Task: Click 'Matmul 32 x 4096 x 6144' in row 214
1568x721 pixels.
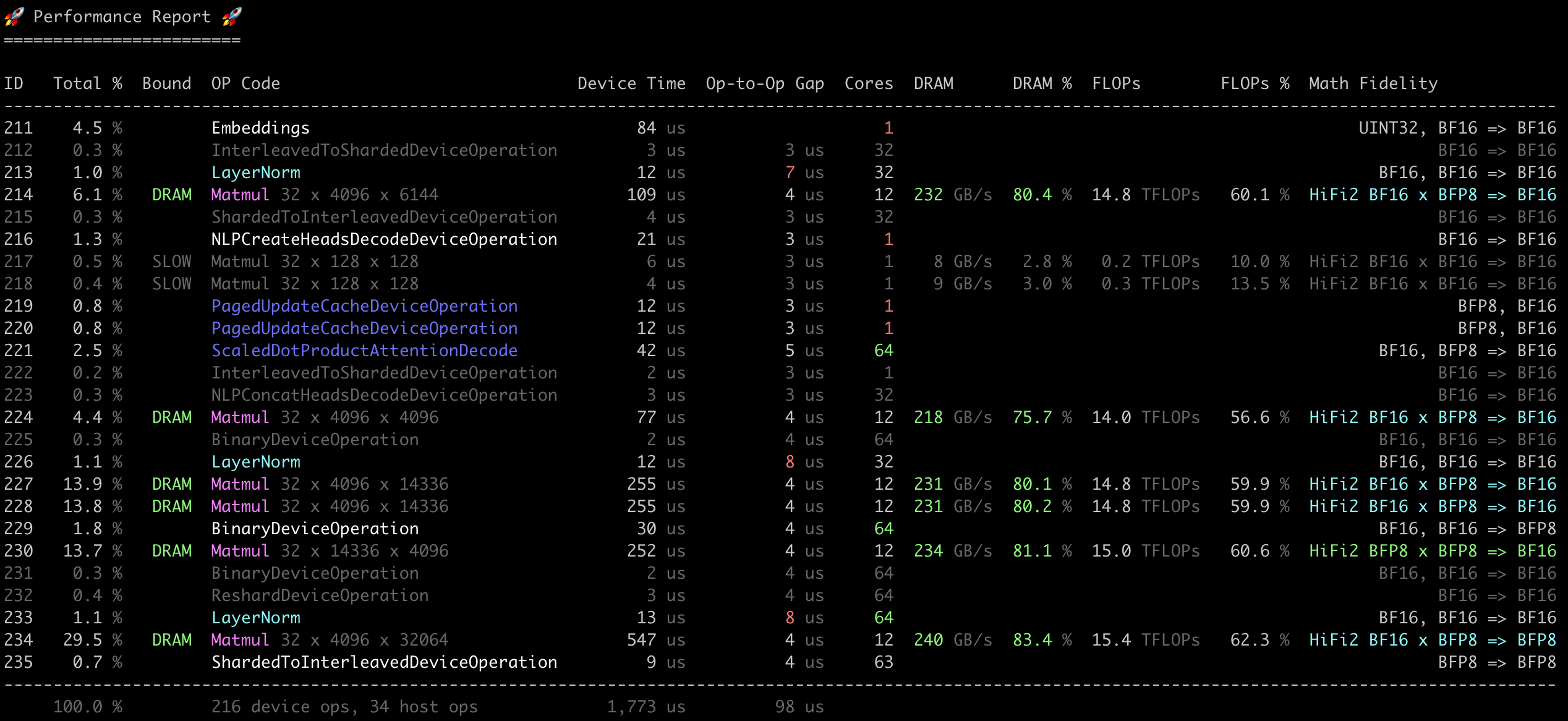Action: [325, 195]
